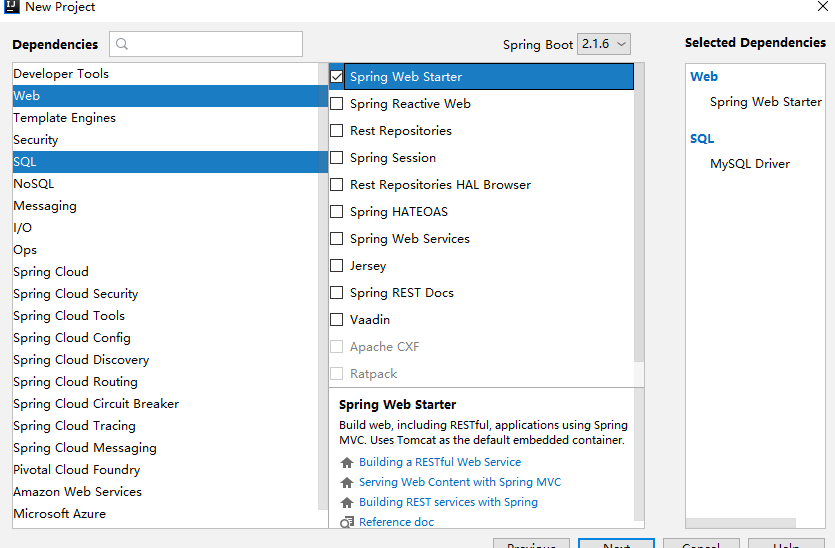Click the home icon beside Serving Web Content

pos(347,482)
